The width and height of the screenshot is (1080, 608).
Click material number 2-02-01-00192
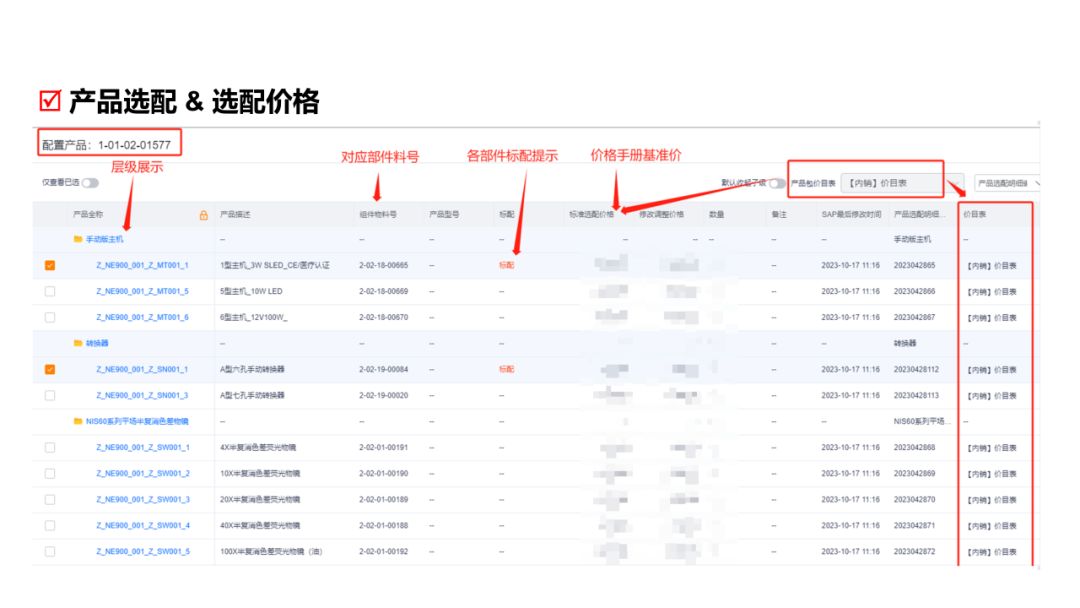click(x=383, y=552)
